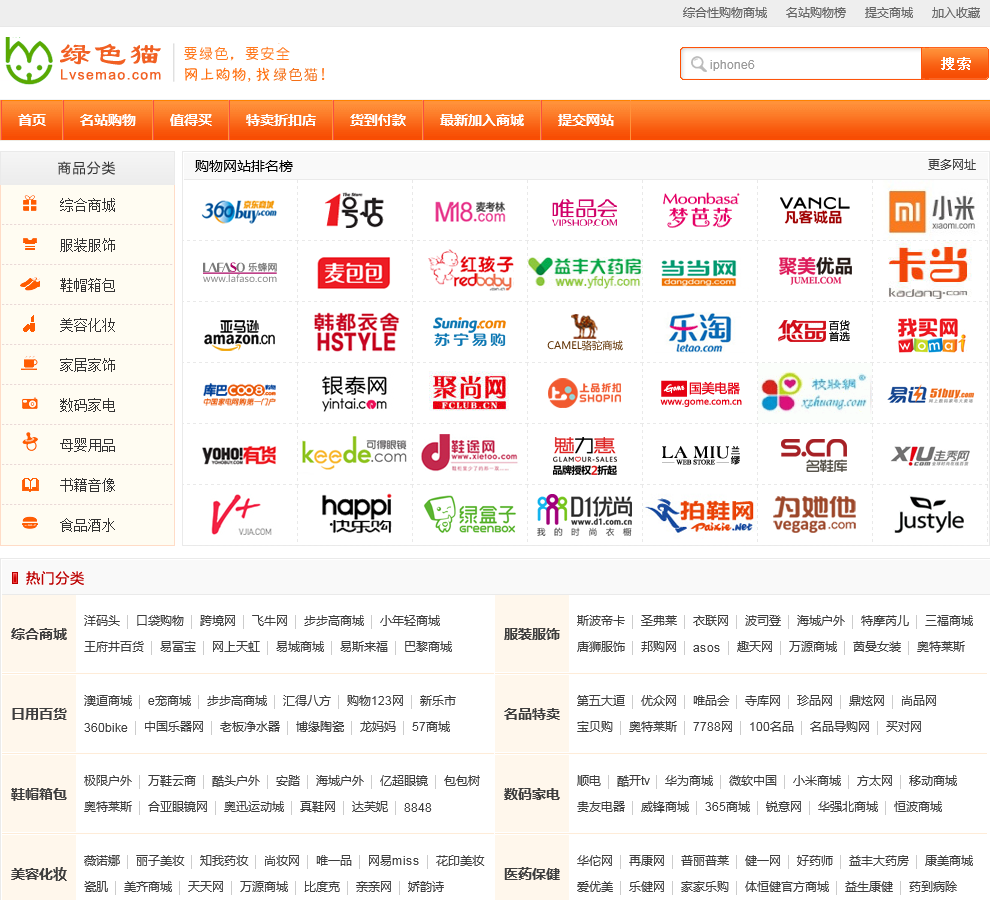The width and height of the screenshot is (990, 900).
Task: Open the 国美电器 gome logo
Action: pos(701,393)
